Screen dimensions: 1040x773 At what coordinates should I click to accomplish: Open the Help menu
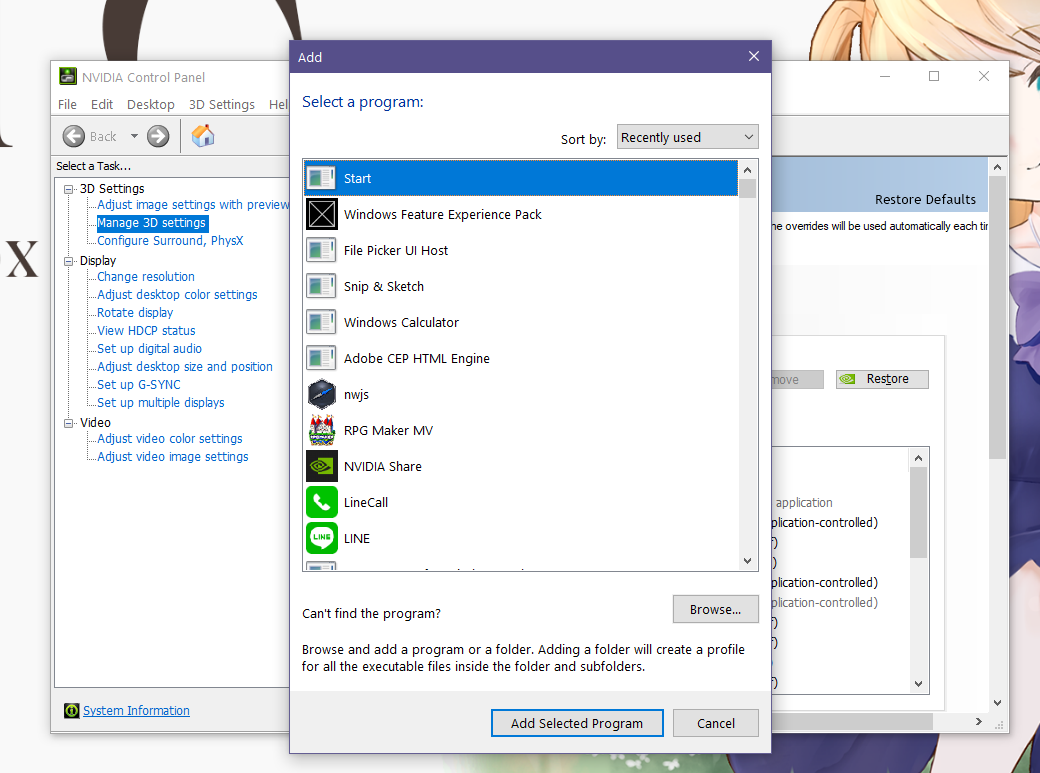[x=279, y=104]
